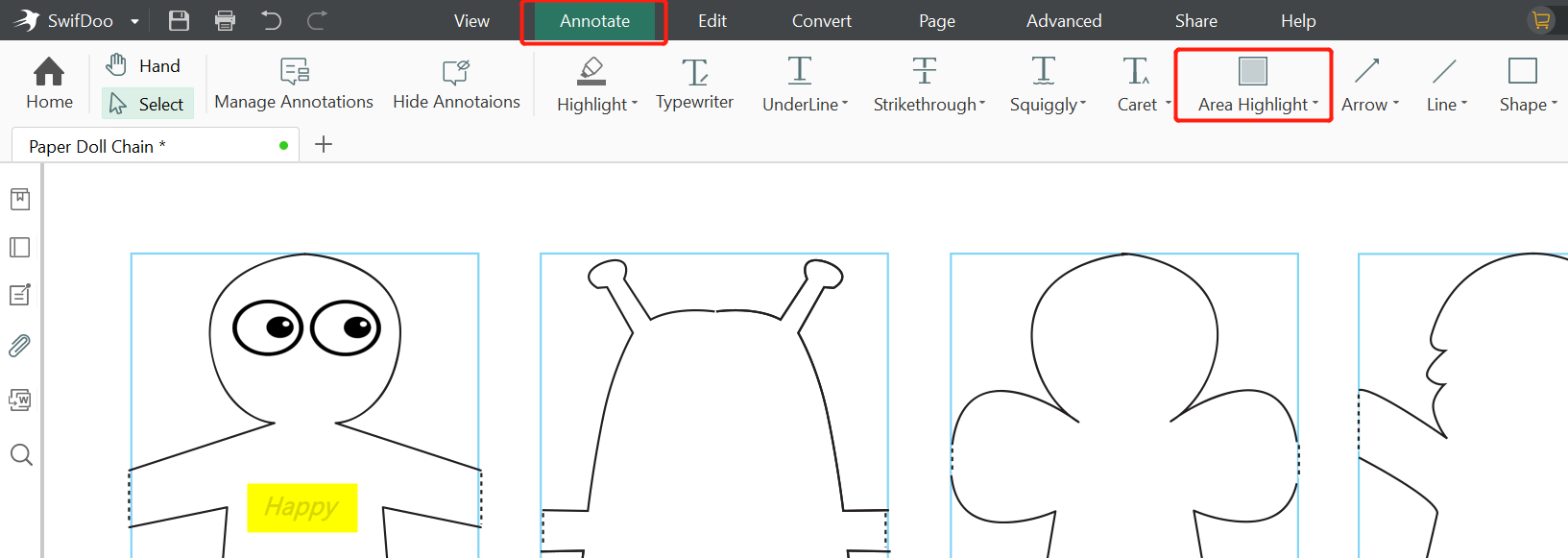Select the Squiggly underline tool icon
This screenshot has height=558, width=1568.
1043,70
